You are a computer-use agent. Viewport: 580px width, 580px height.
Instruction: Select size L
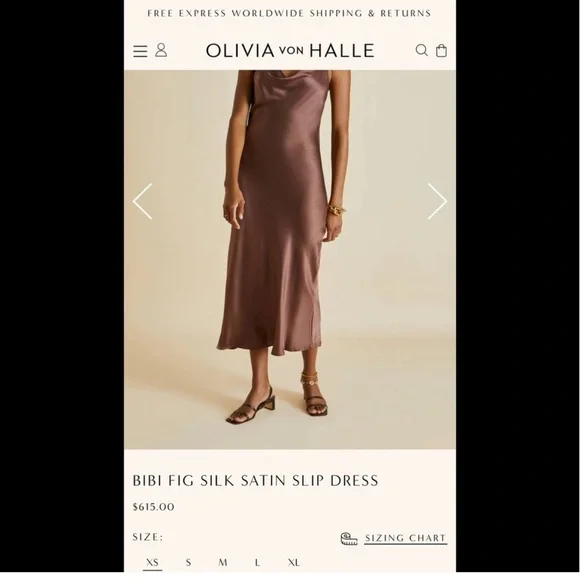point(257,563)
